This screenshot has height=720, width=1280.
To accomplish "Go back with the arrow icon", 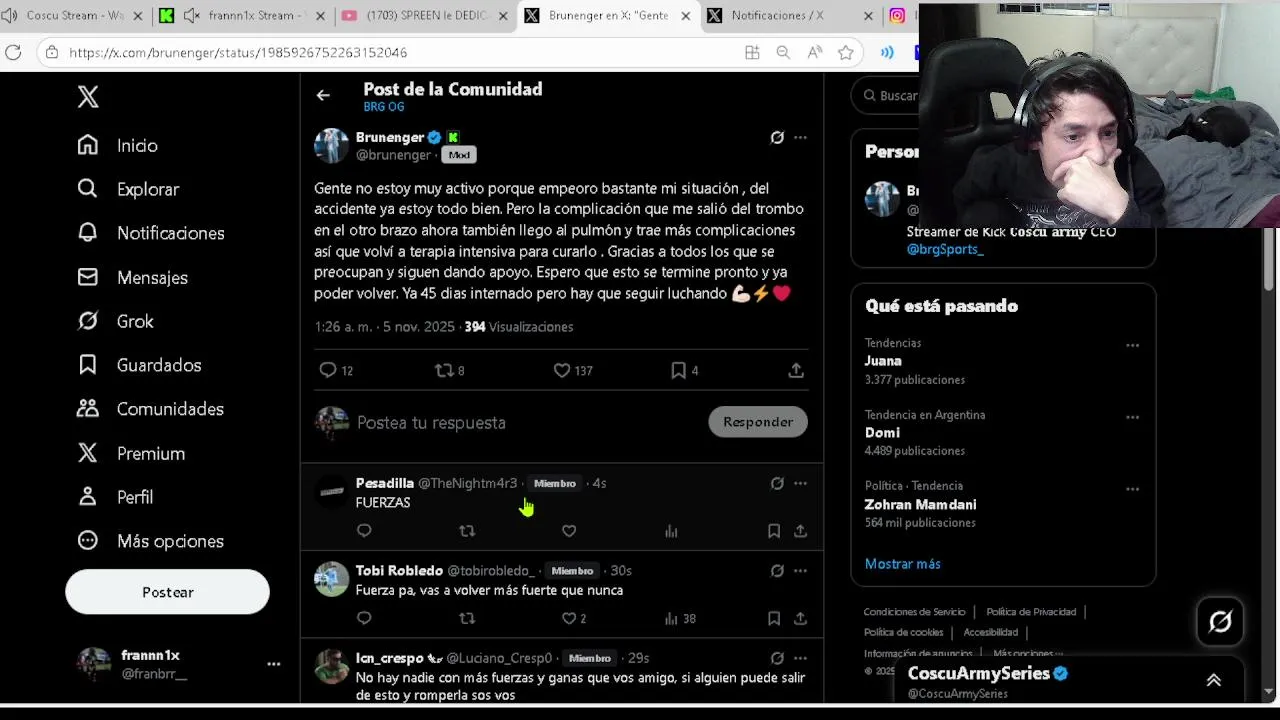I will point(322,95).
